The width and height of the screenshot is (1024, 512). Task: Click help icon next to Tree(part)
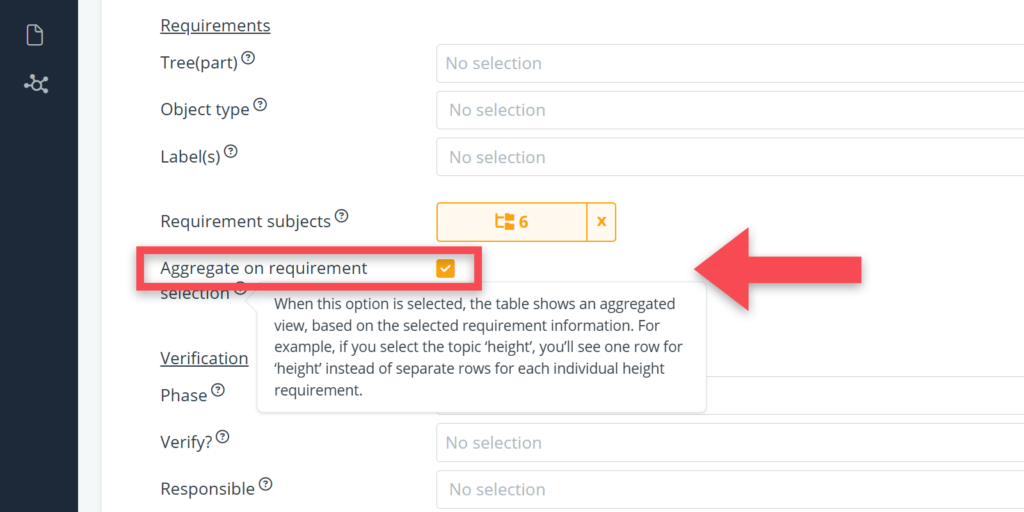(x=248, y=59)
